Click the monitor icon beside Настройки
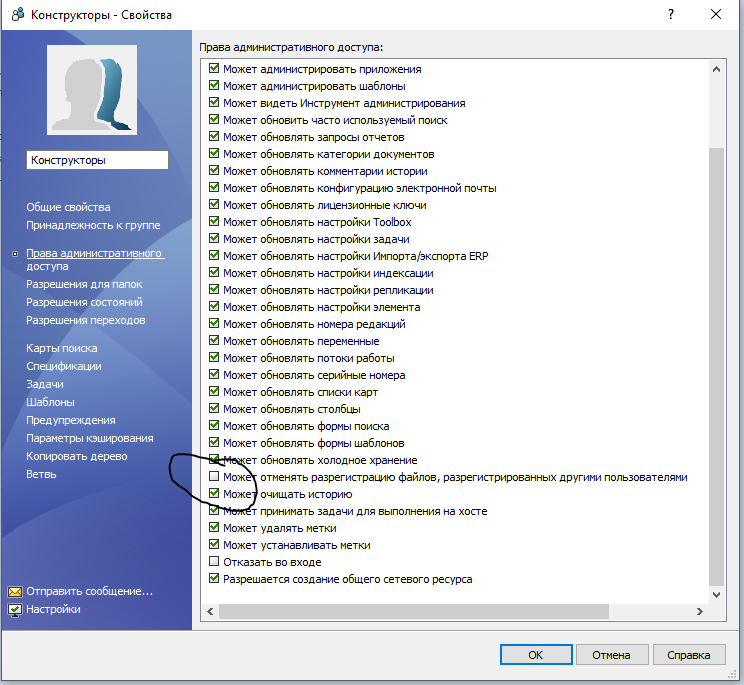Image resolution: width=744 pixels, height=685 pixels. (x=15, y=610)
